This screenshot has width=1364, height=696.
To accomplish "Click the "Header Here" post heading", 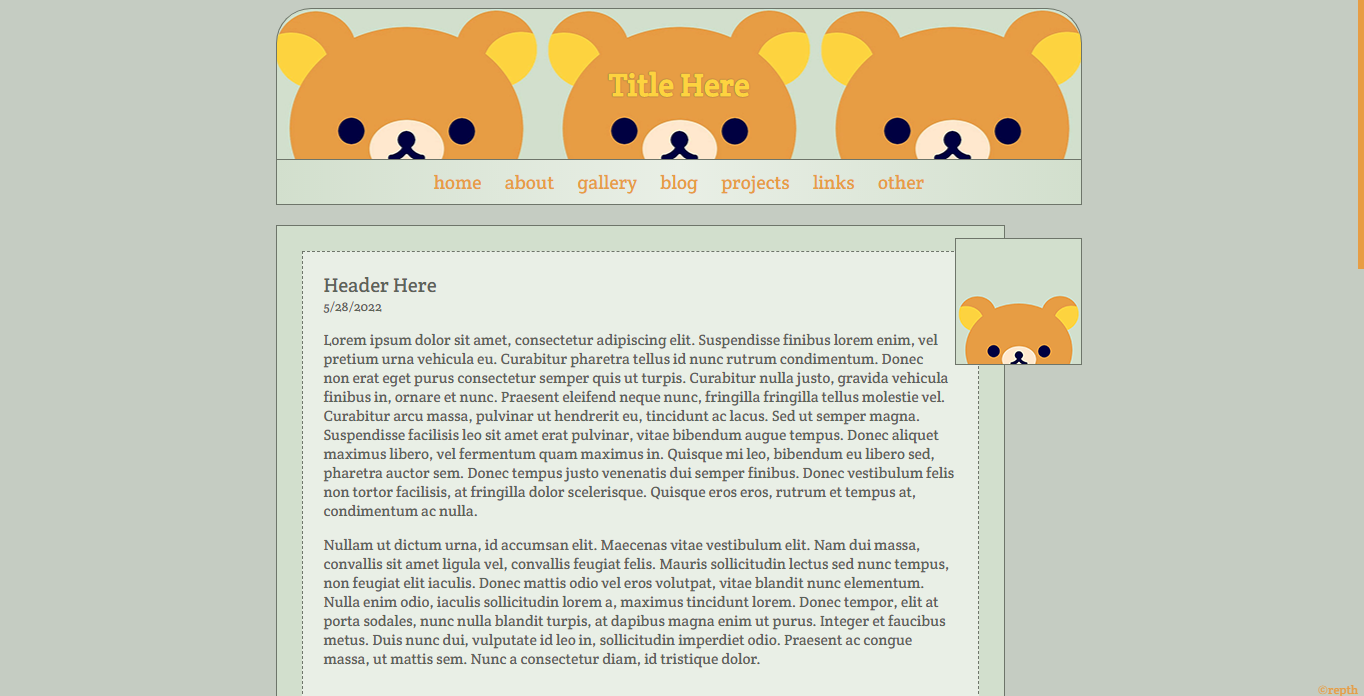I will [380, 286].
